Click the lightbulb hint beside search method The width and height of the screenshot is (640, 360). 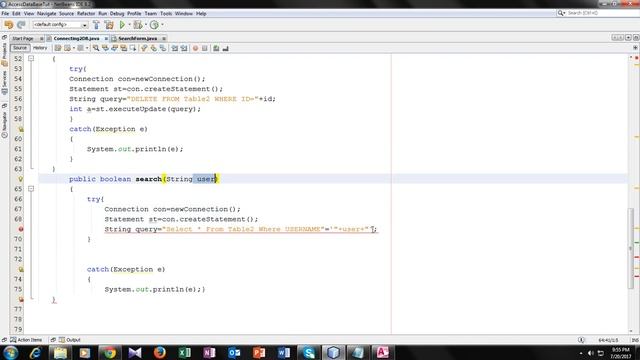pos(20,179)
